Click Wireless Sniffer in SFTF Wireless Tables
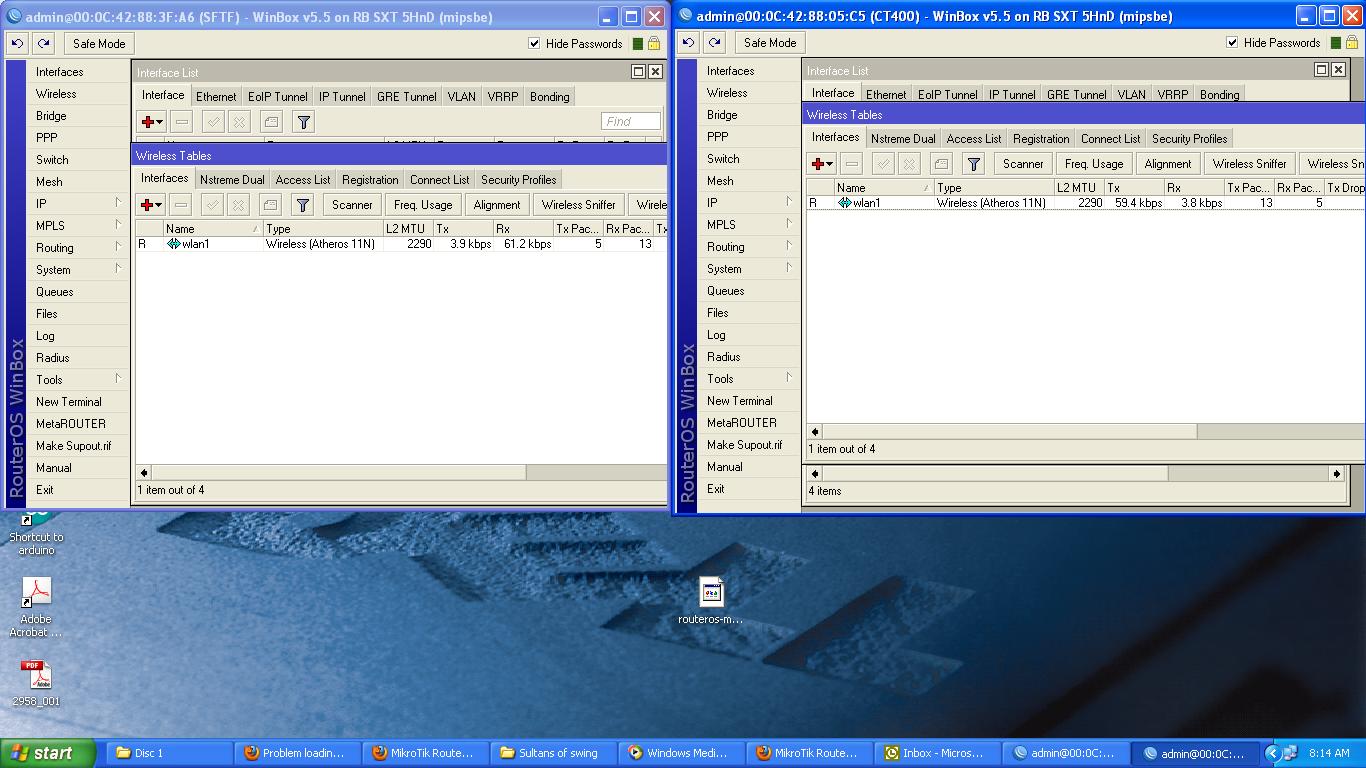The width and height of the screenshot is (1366, 768). click(579, 205)
